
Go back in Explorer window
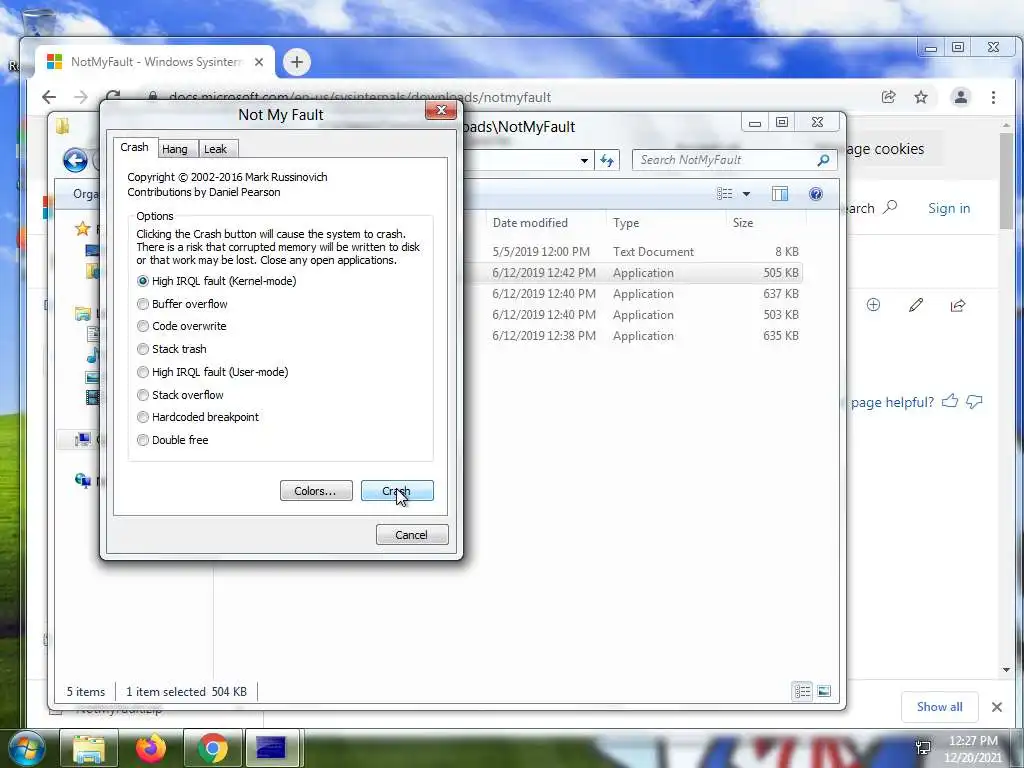click(x=75, y=160)
